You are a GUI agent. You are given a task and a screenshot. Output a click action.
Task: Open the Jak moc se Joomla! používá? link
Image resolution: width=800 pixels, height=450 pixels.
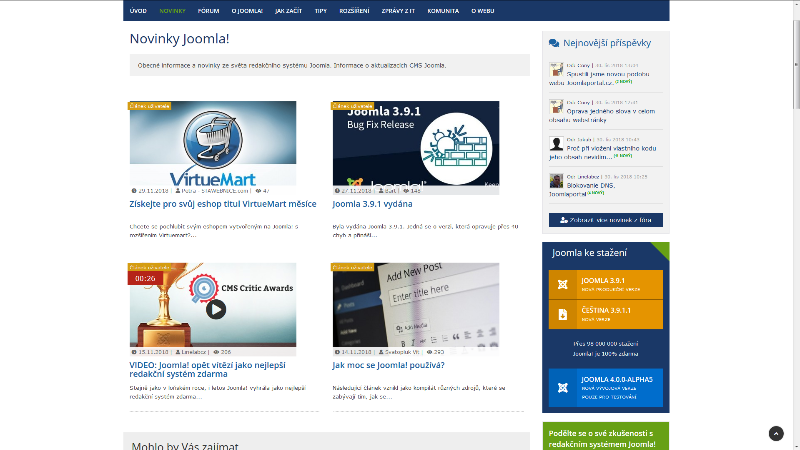tap(388, 365)
